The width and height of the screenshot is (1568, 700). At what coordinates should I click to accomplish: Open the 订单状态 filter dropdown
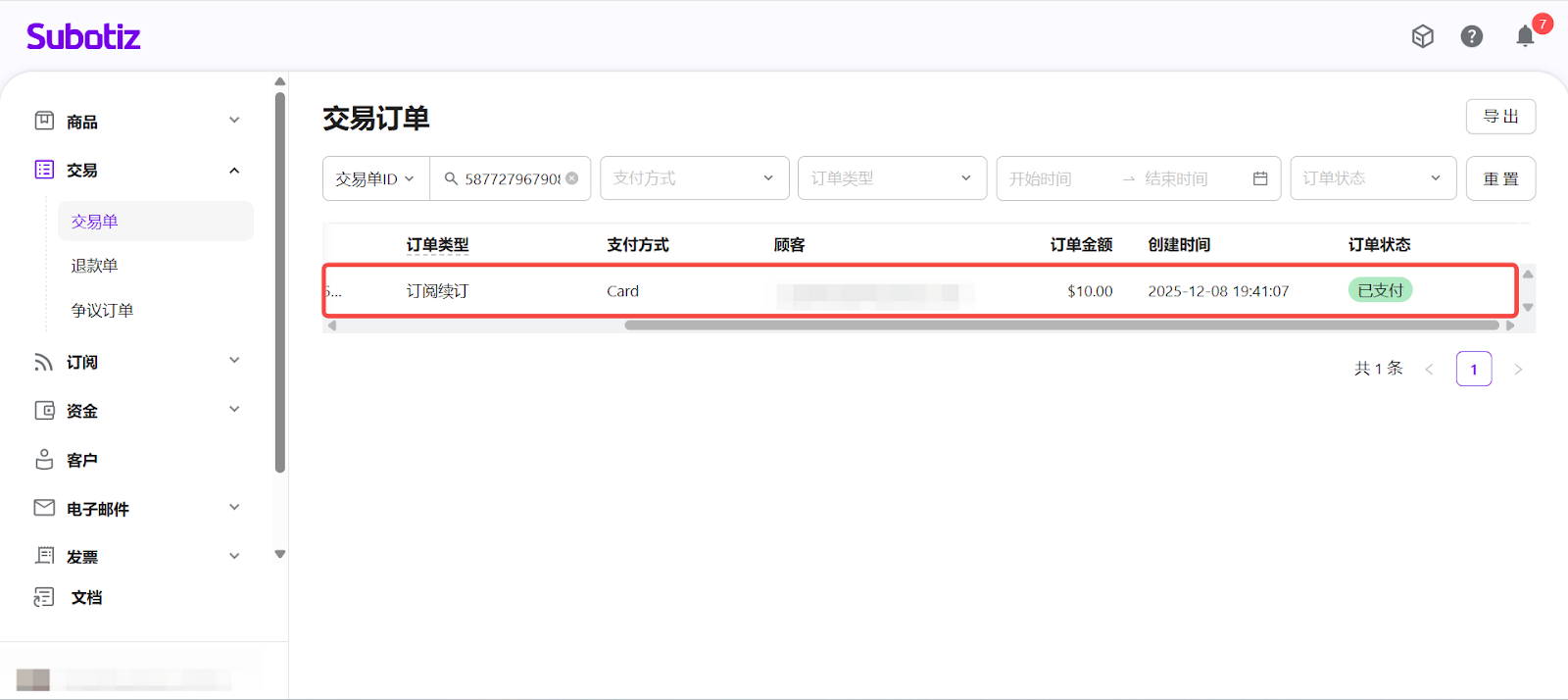1372,178
